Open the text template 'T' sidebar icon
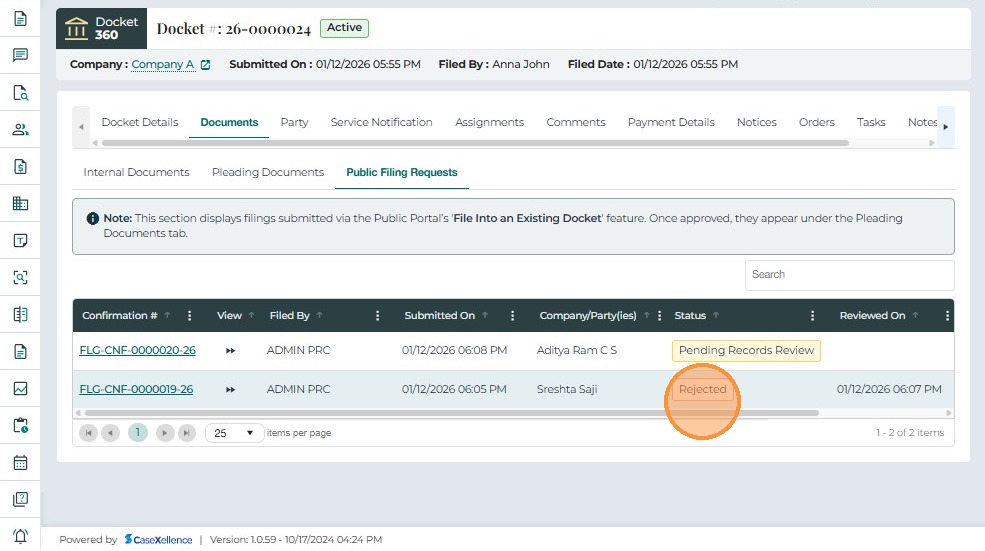 20,241
